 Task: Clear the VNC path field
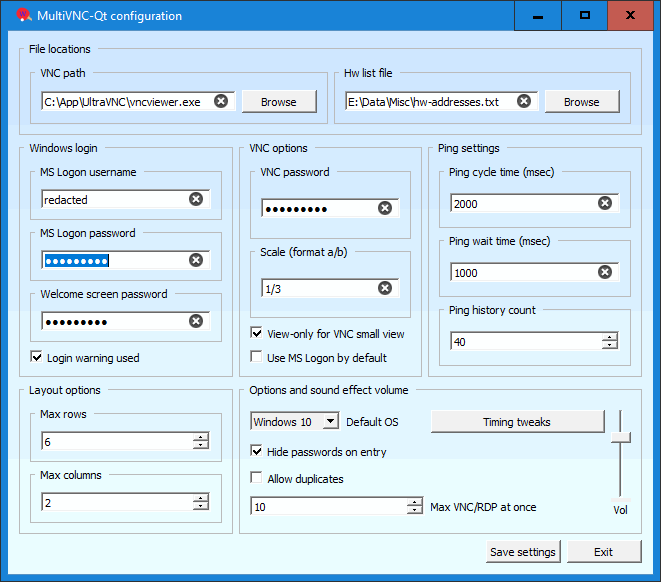pos(221,101)
